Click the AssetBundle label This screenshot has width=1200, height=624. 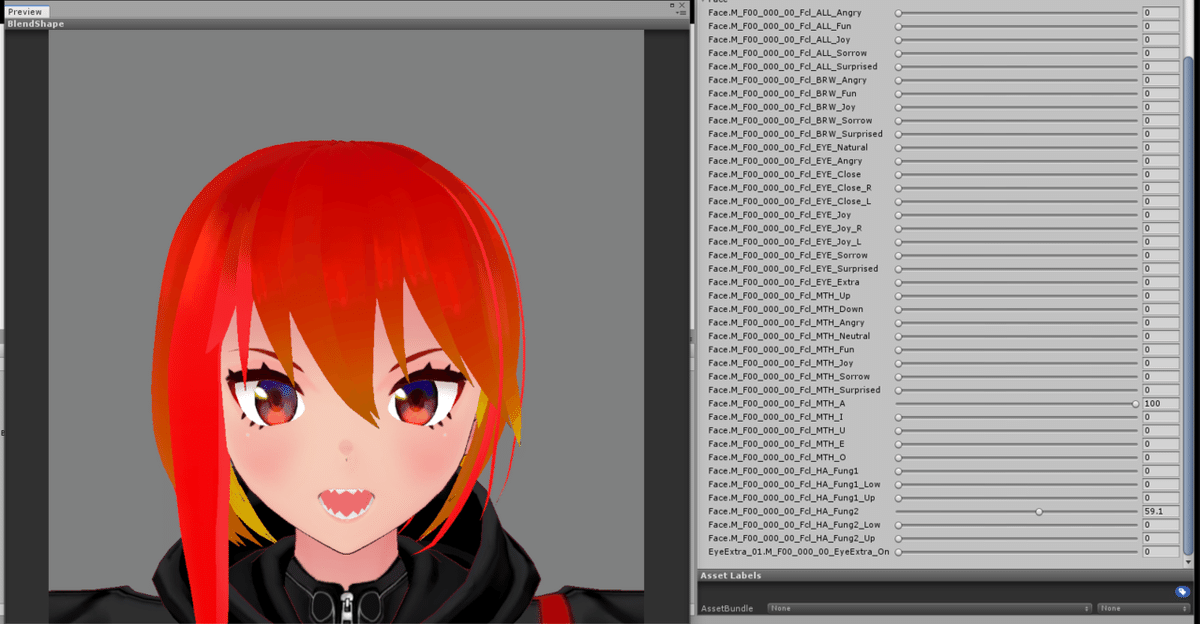[727, 608]
